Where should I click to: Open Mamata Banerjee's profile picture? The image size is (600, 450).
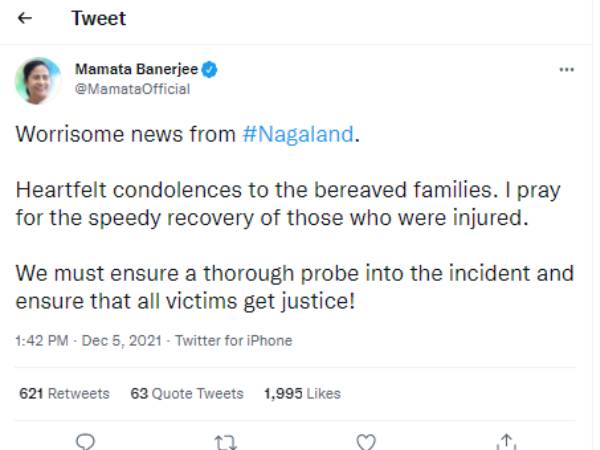[39, 80]
